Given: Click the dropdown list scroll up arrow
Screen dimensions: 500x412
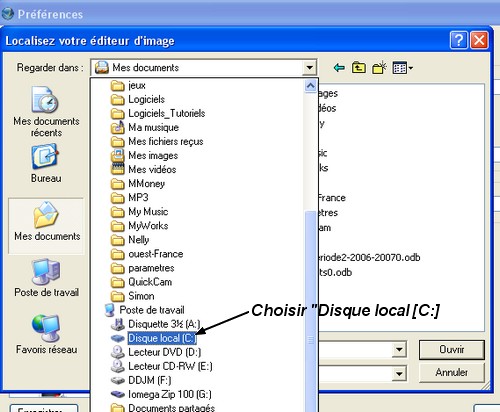Looking at the screenshot, I should 310,86.
